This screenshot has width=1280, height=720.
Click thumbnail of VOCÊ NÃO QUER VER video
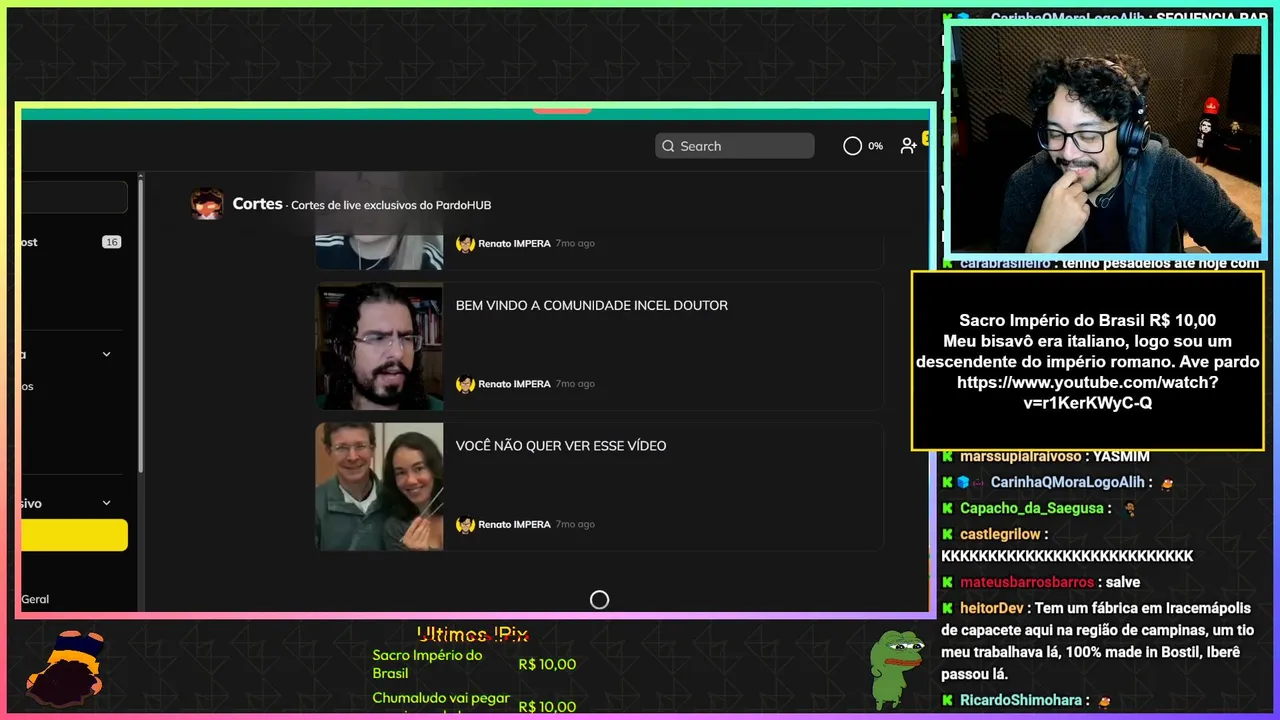(379, 486)
